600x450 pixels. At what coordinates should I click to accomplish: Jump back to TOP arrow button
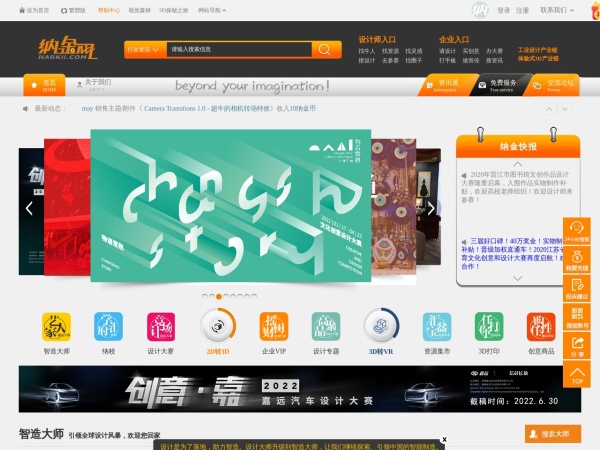coord(577,375)
